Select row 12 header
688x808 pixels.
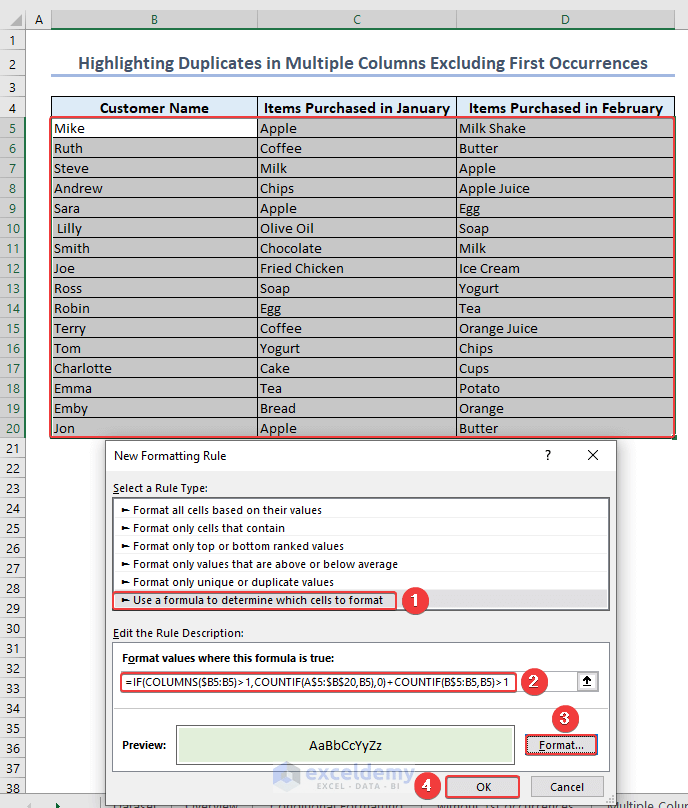coord(12,268)
